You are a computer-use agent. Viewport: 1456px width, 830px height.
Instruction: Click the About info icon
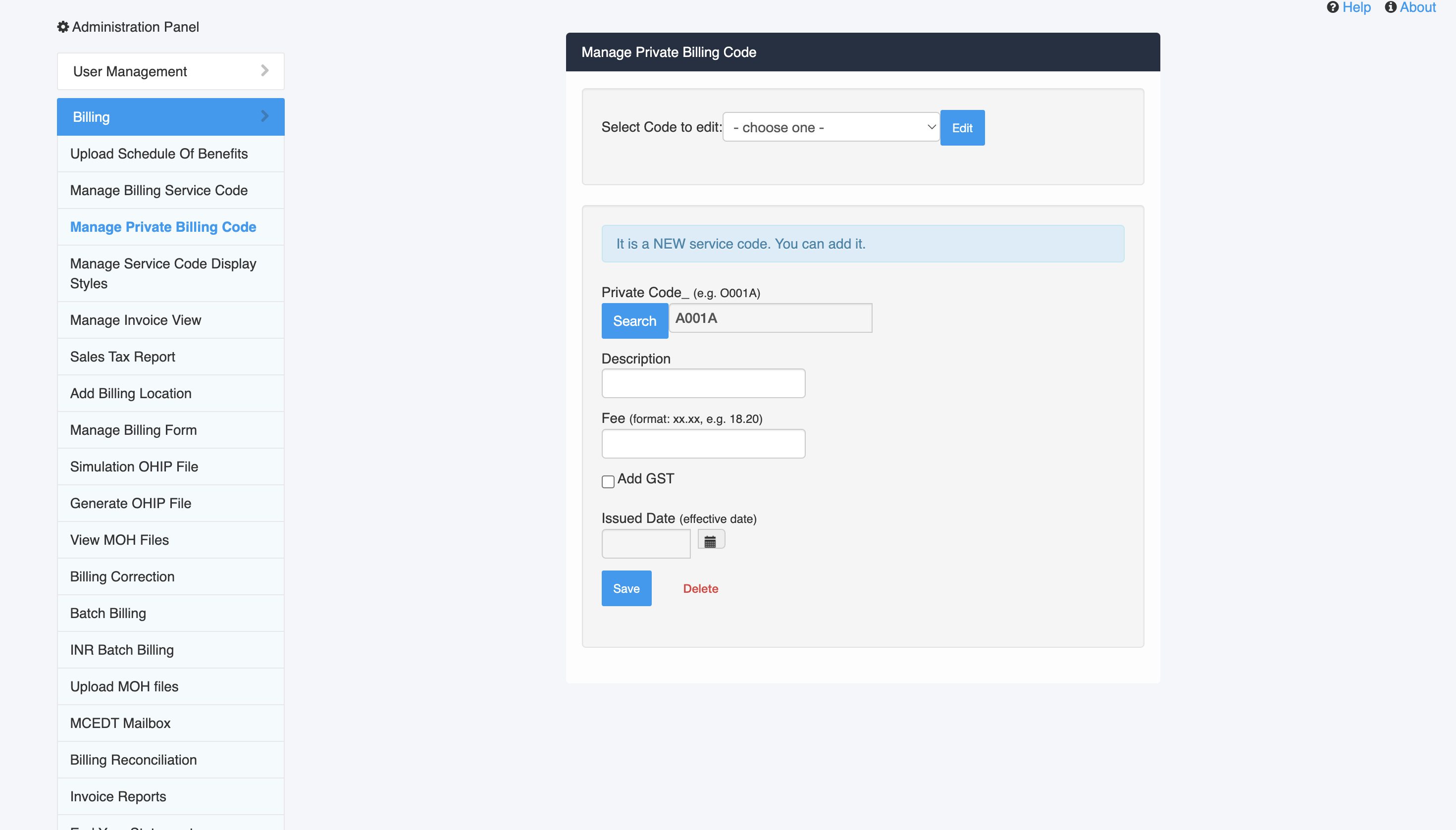click(x=1391, y=7)
